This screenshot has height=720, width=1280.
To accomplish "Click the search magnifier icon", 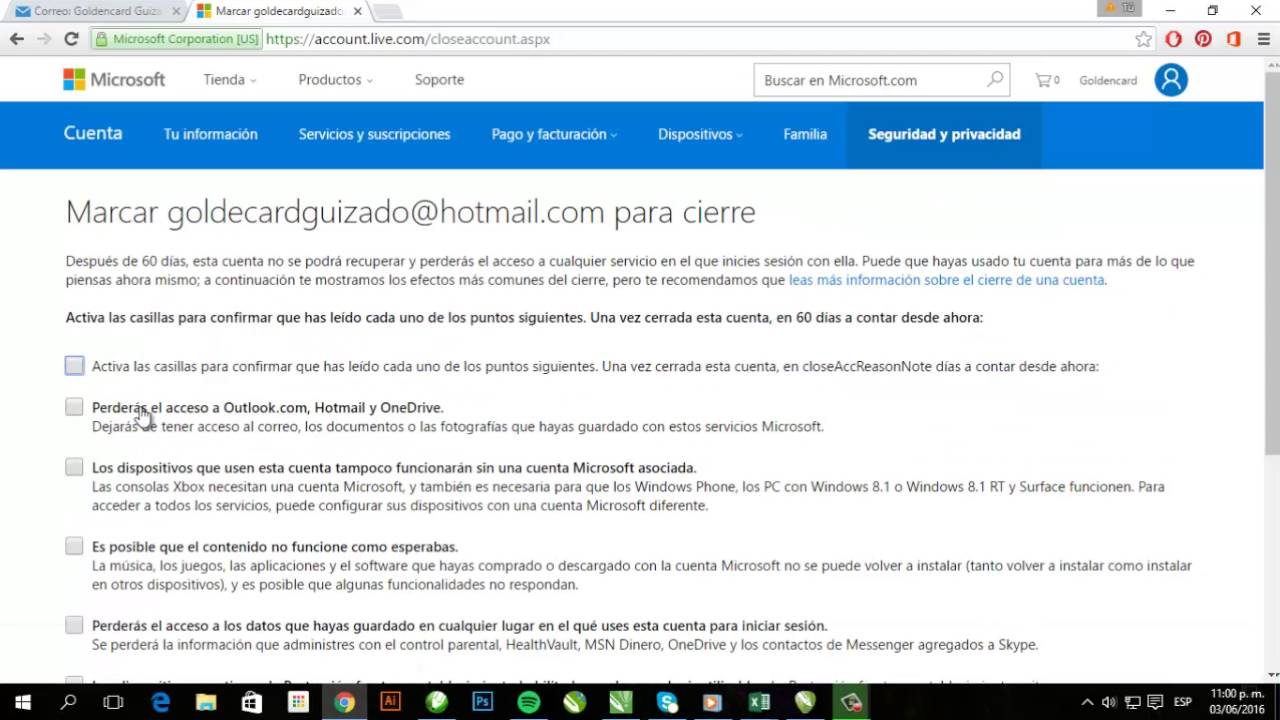I will 995,79.
